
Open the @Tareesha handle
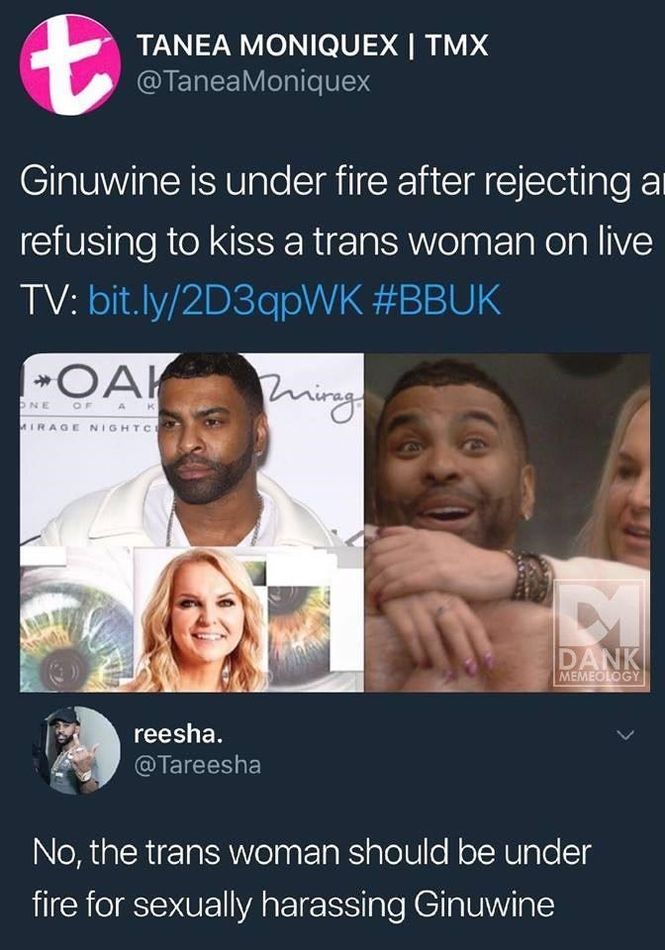197,765
